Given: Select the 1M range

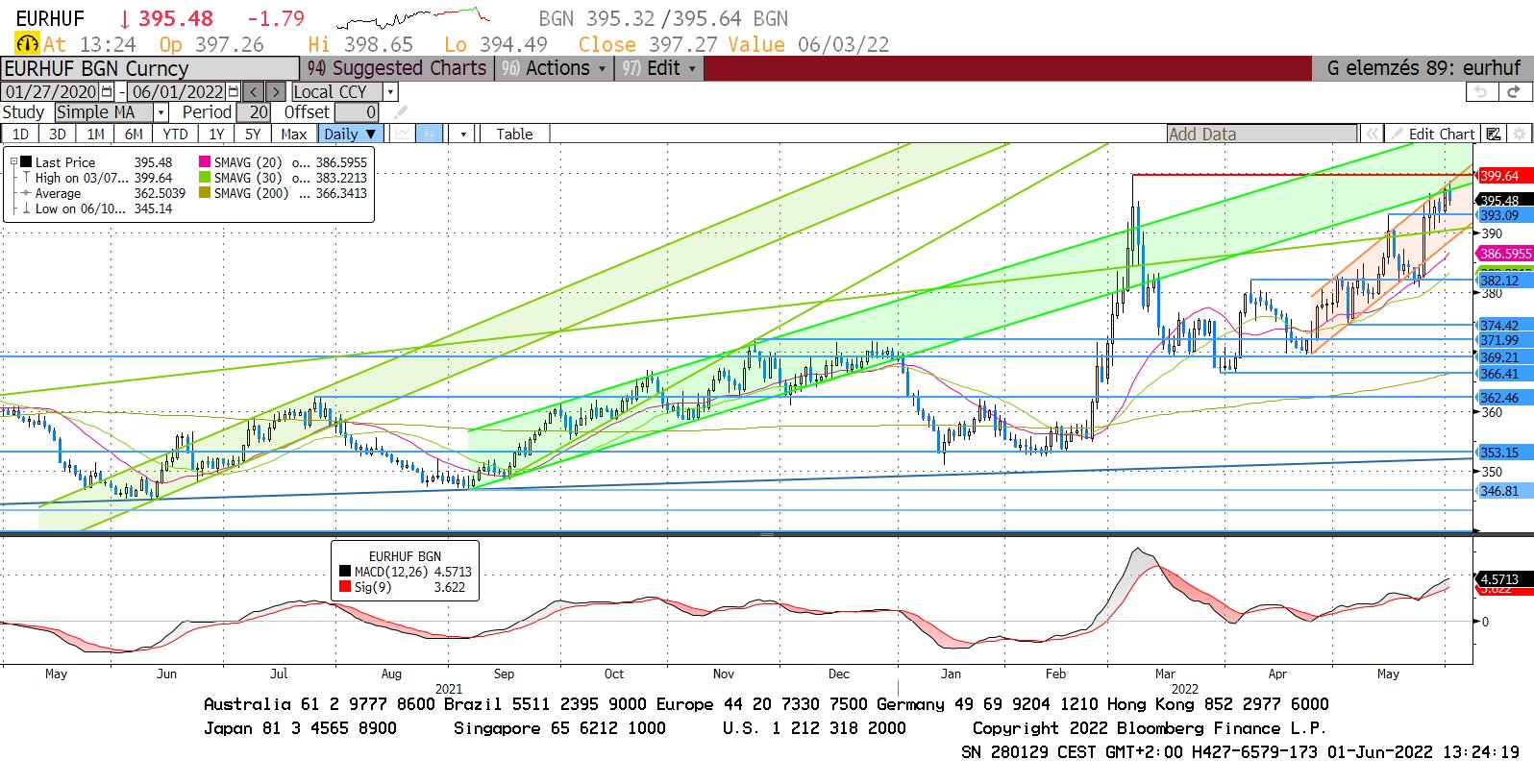Looking at the screenshot, I should pyautogui.click(x=95, y=134).
